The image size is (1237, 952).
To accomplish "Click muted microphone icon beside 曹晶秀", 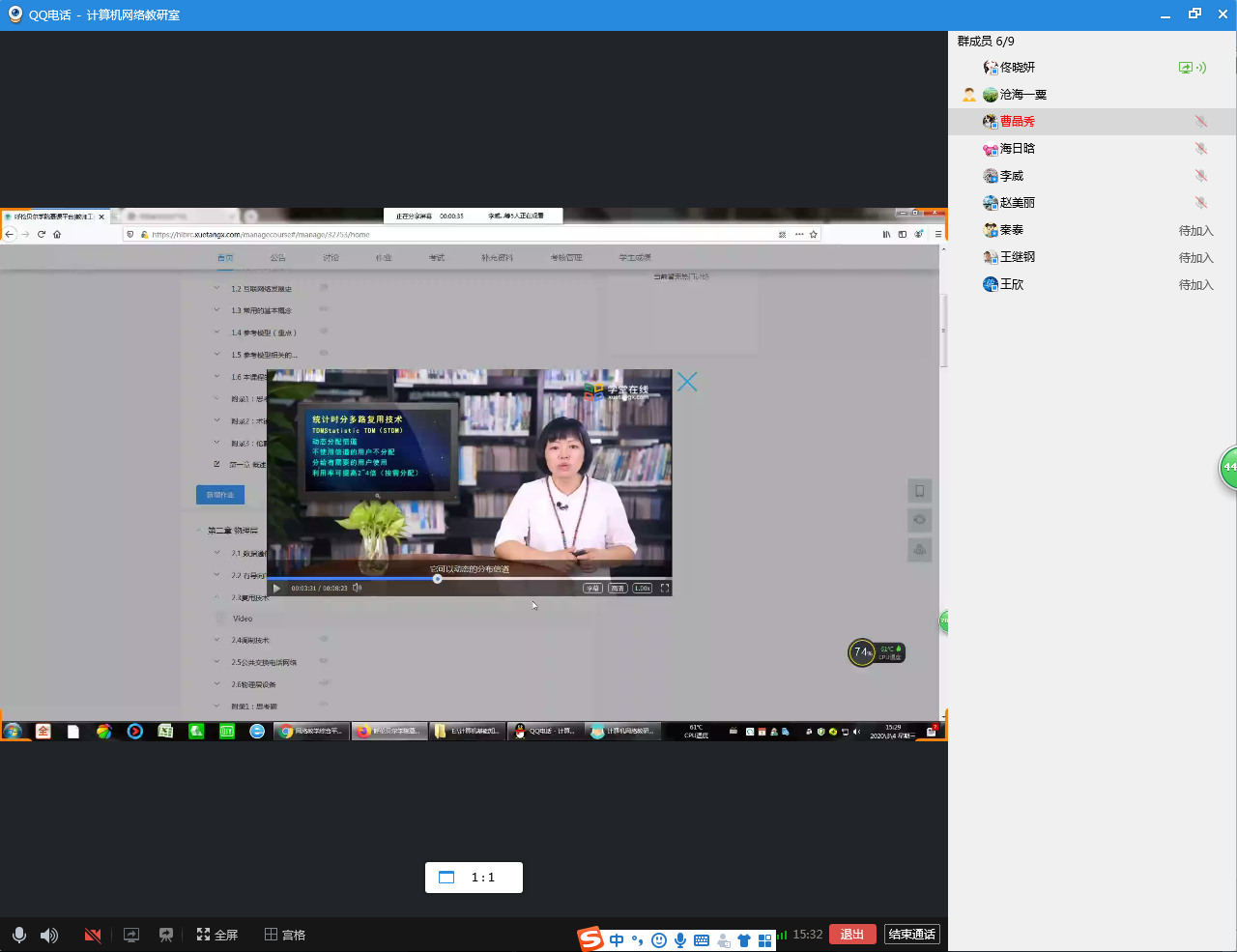I will (1200, 122).
